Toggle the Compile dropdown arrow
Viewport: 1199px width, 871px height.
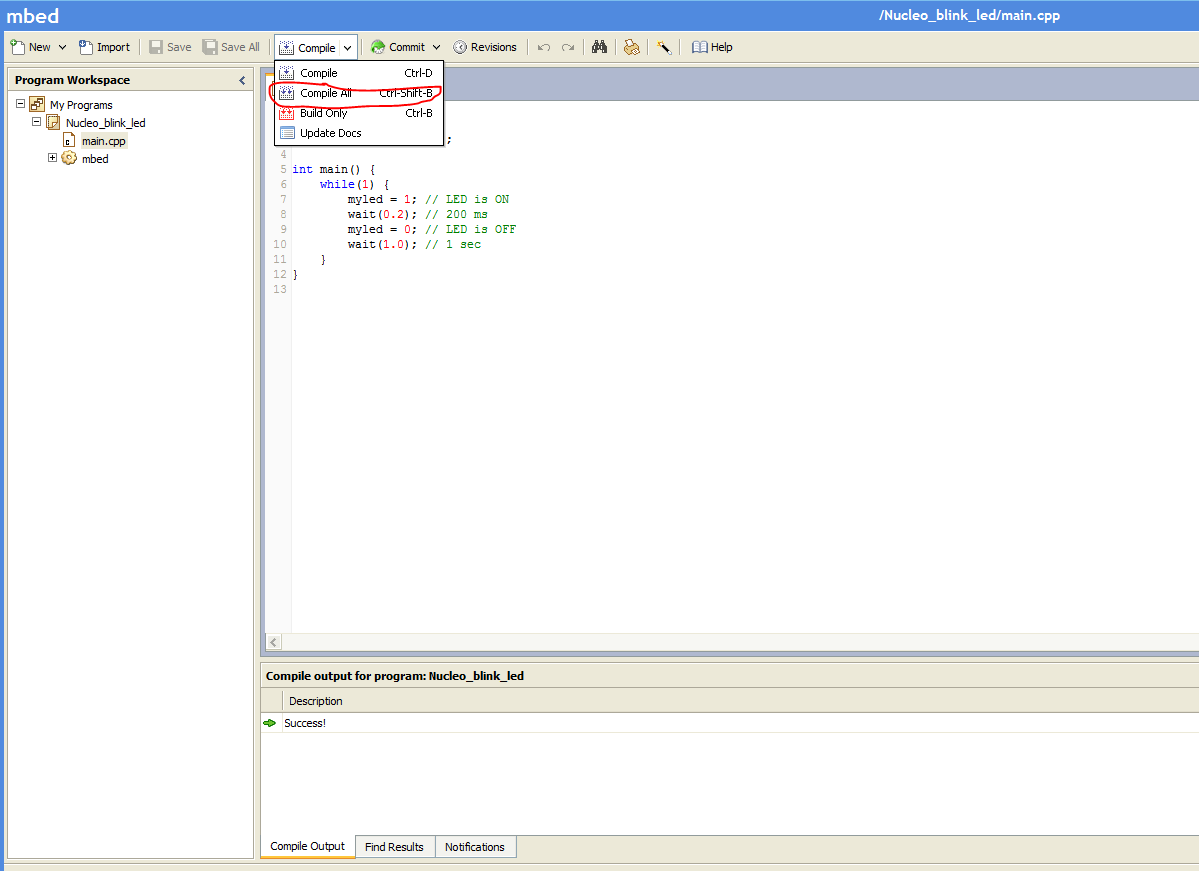(x=347, y=47)
